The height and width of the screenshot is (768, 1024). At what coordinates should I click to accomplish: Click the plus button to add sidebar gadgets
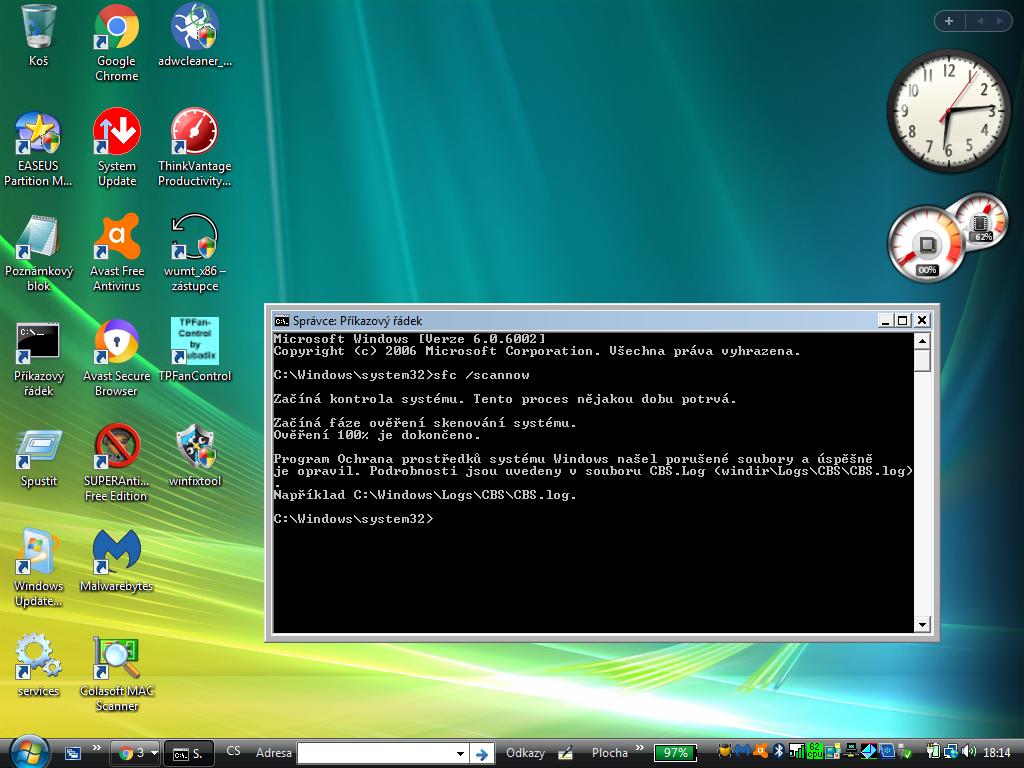click(948, 21)
